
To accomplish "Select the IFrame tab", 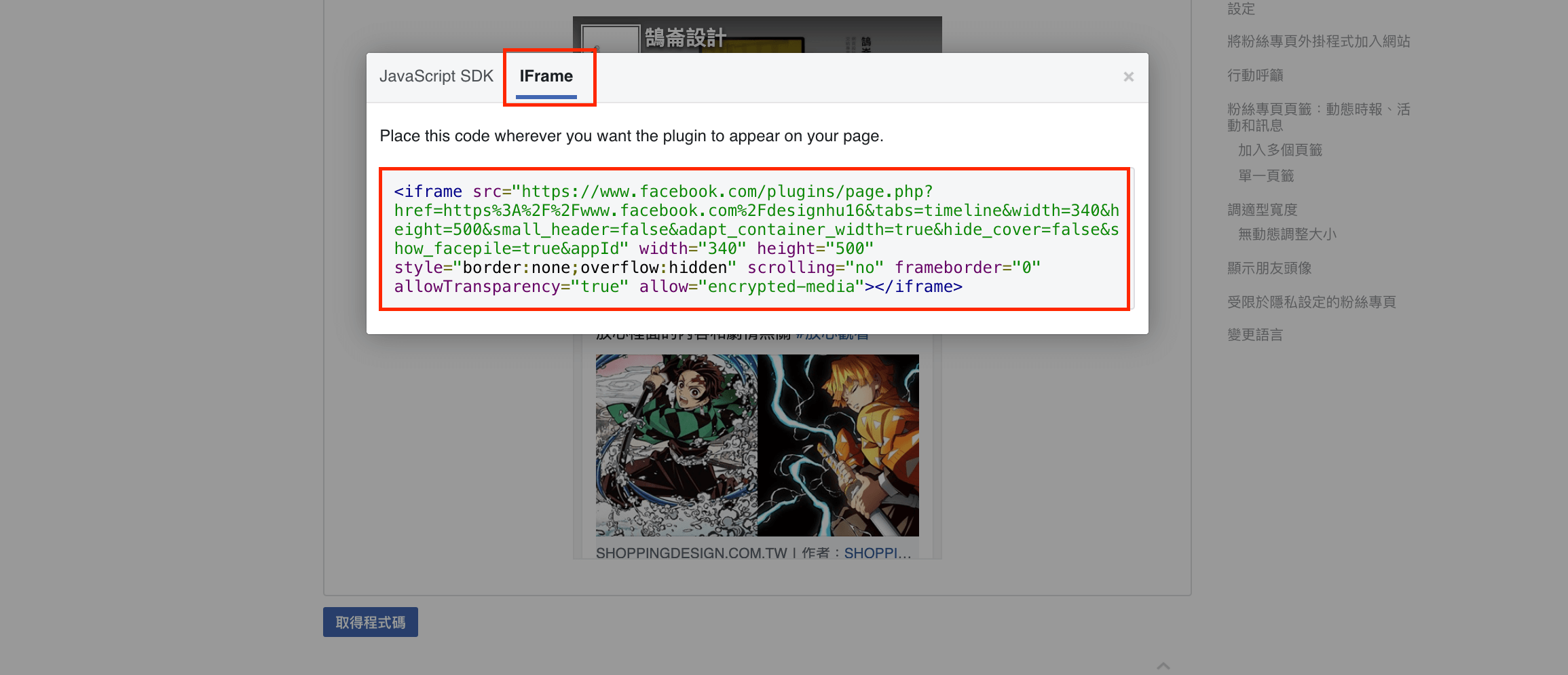I will [546, 76].
